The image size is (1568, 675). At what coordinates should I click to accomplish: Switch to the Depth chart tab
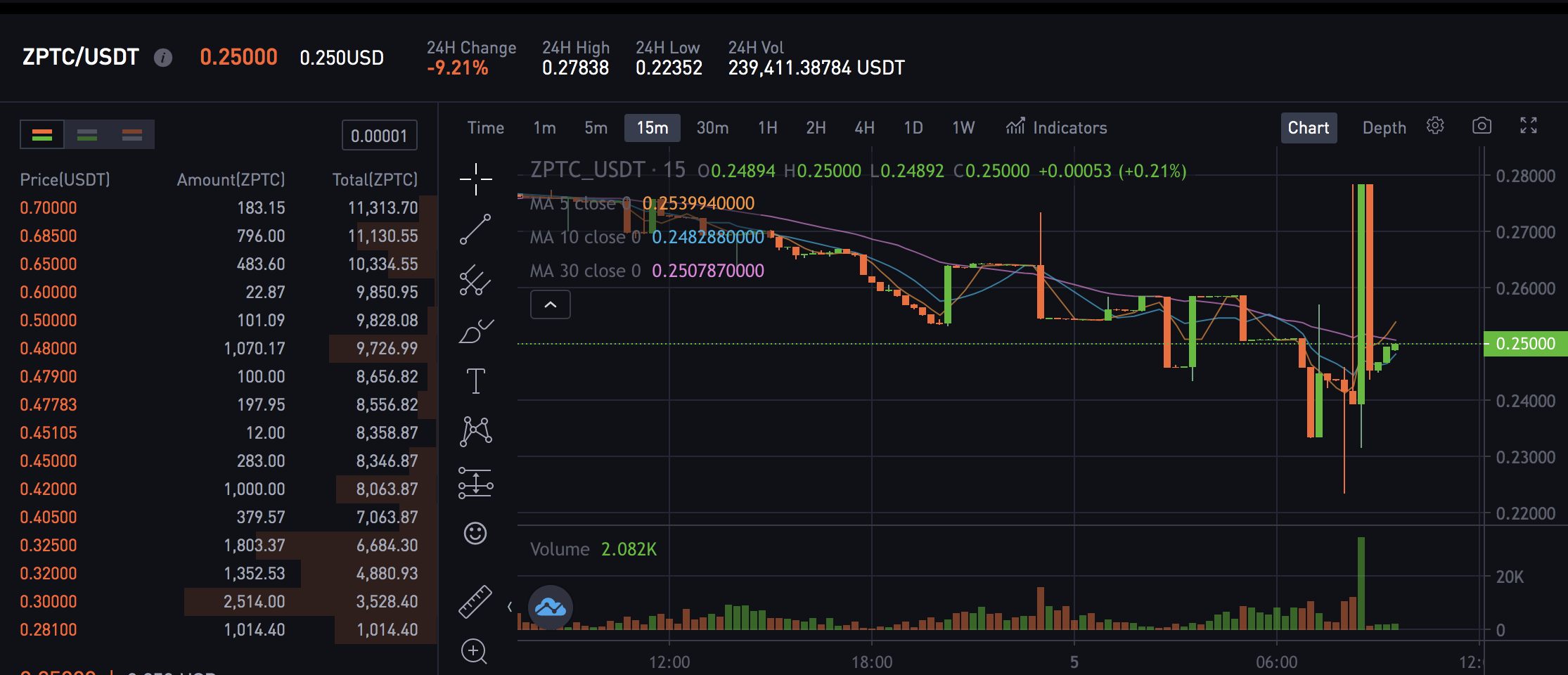pos(1384,128)
